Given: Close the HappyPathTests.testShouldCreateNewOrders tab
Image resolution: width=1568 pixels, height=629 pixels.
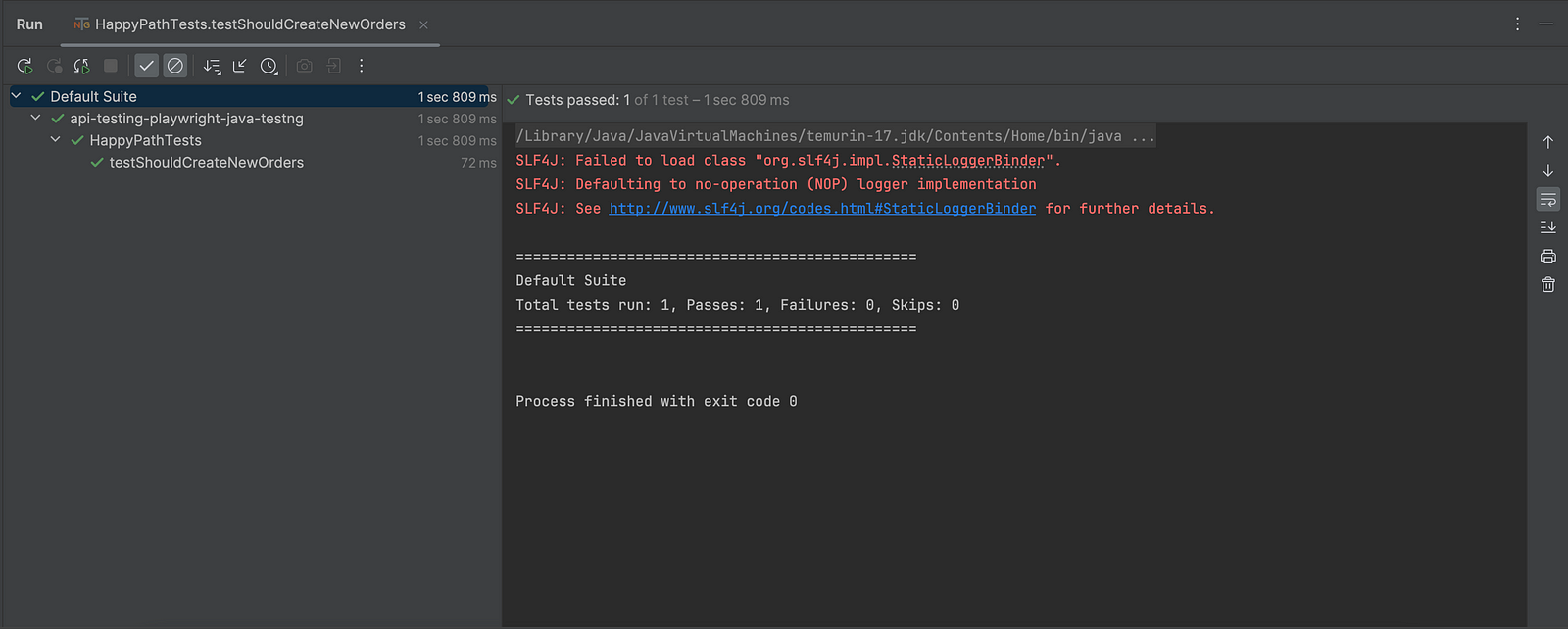Looking at the screenshot, I should pyautogui.click(x=423, y=25).
